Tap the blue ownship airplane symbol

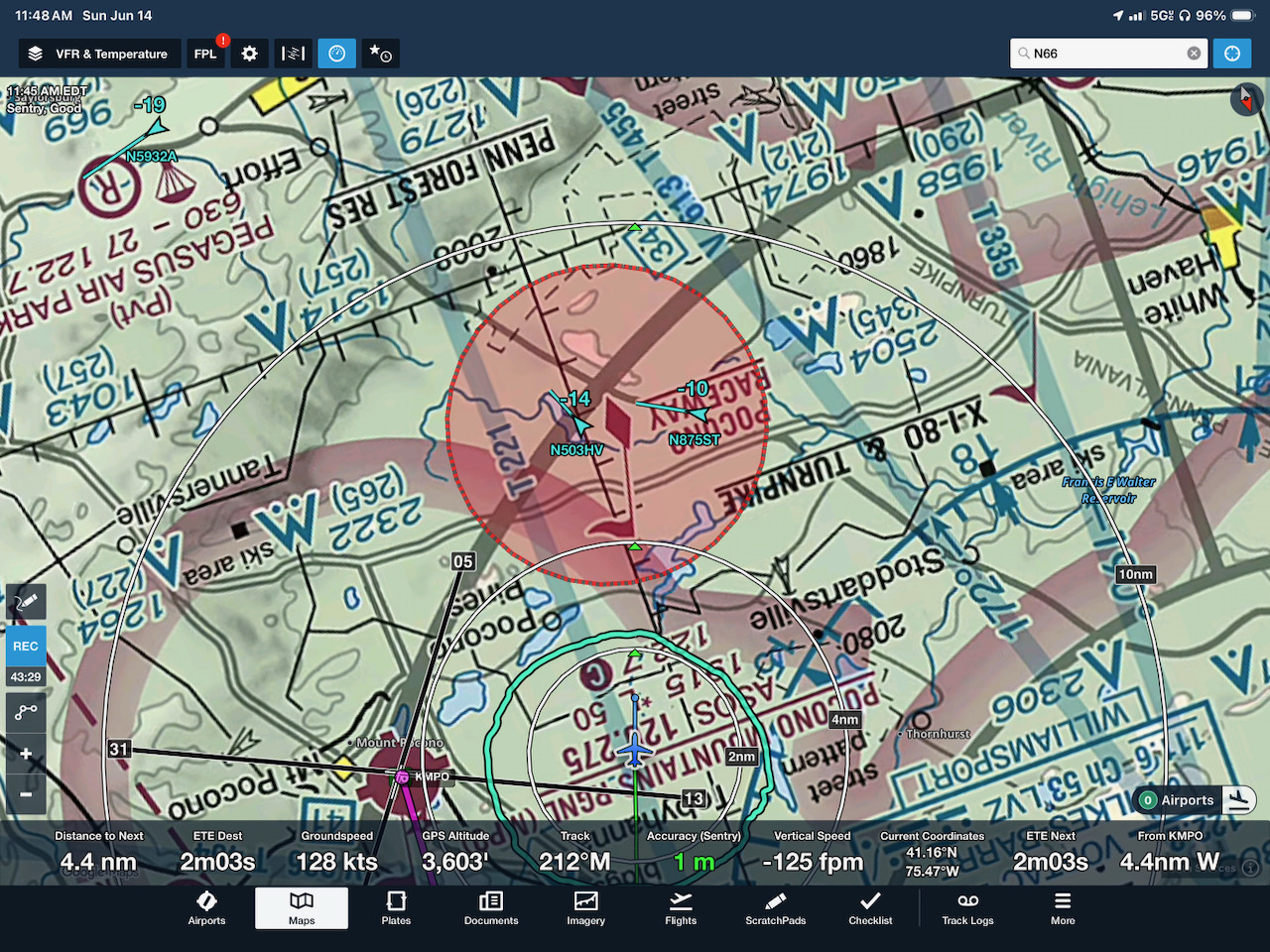(x=635, y=751)
